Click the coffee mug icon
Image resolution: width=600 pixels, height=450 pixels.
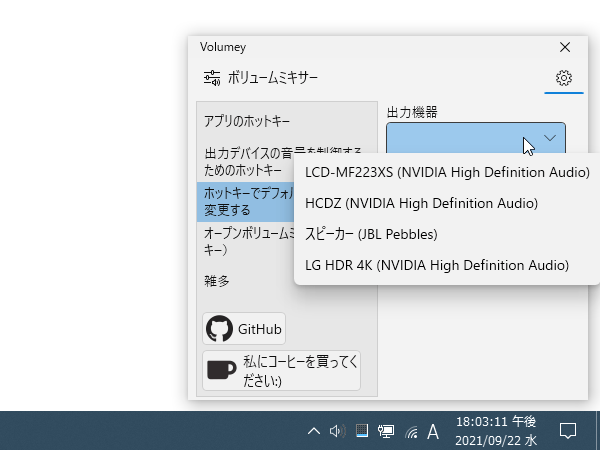point(222,370)
